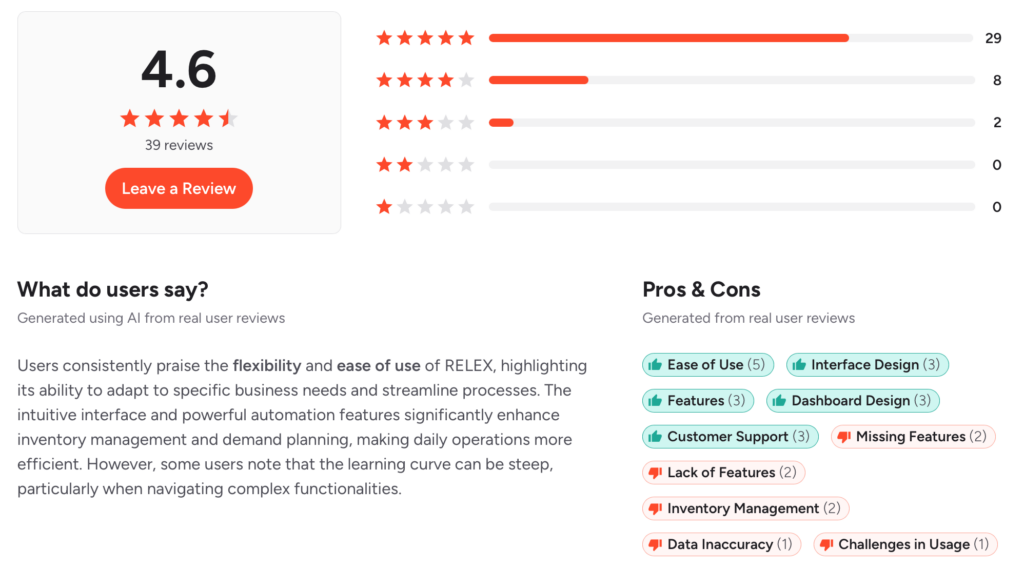Select the Data Inaccuracy con tag

[x=722, y=544]
